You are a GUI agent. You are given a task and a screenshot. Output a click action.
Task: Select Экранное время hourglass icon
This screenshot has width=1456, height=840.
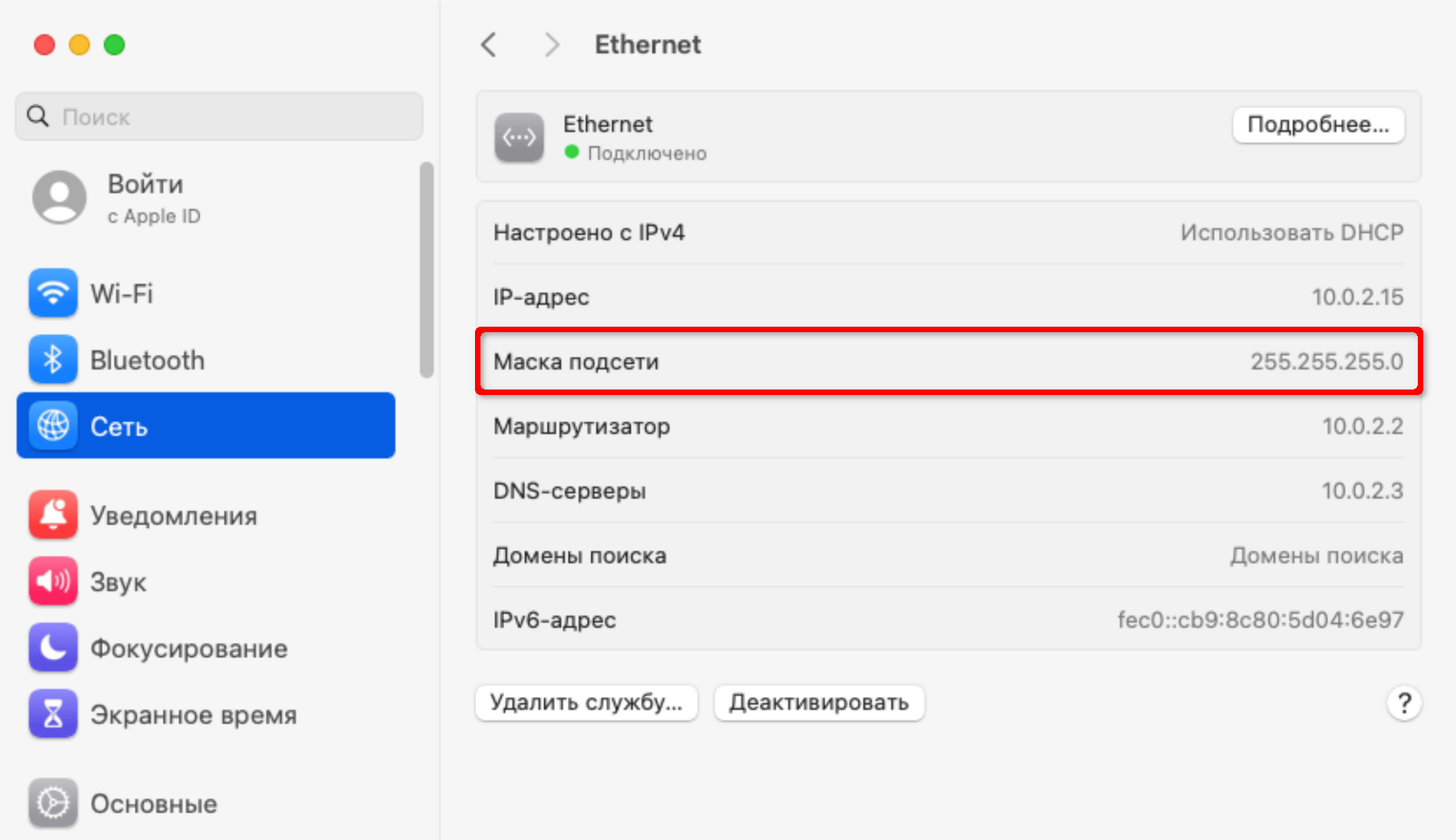click(53, 714)
